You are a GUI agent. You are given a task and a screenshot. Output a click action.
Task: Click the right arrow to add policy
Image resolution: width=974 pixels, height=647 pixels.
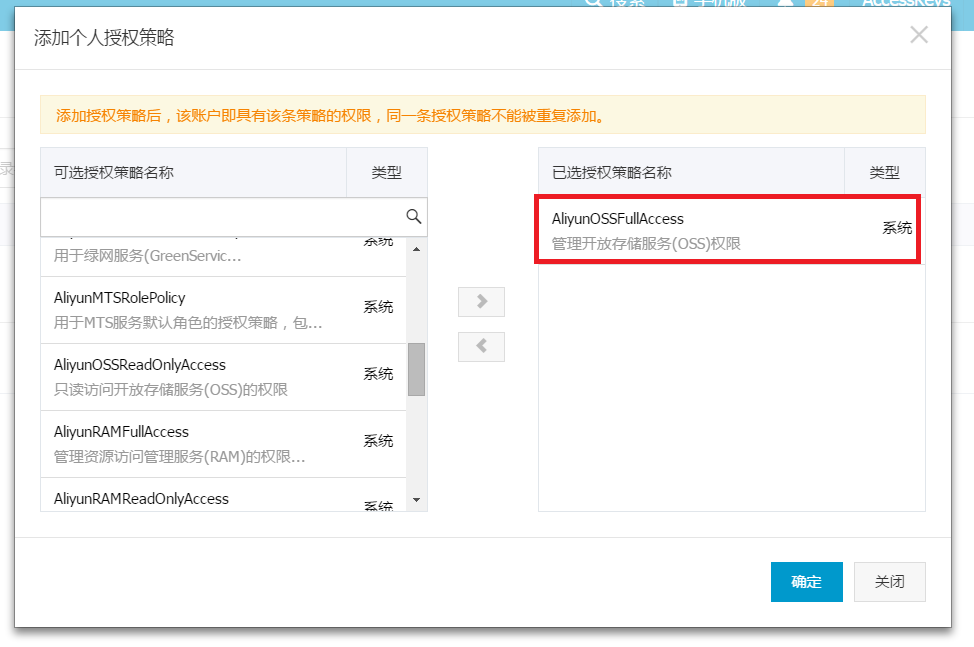[481, 302]
